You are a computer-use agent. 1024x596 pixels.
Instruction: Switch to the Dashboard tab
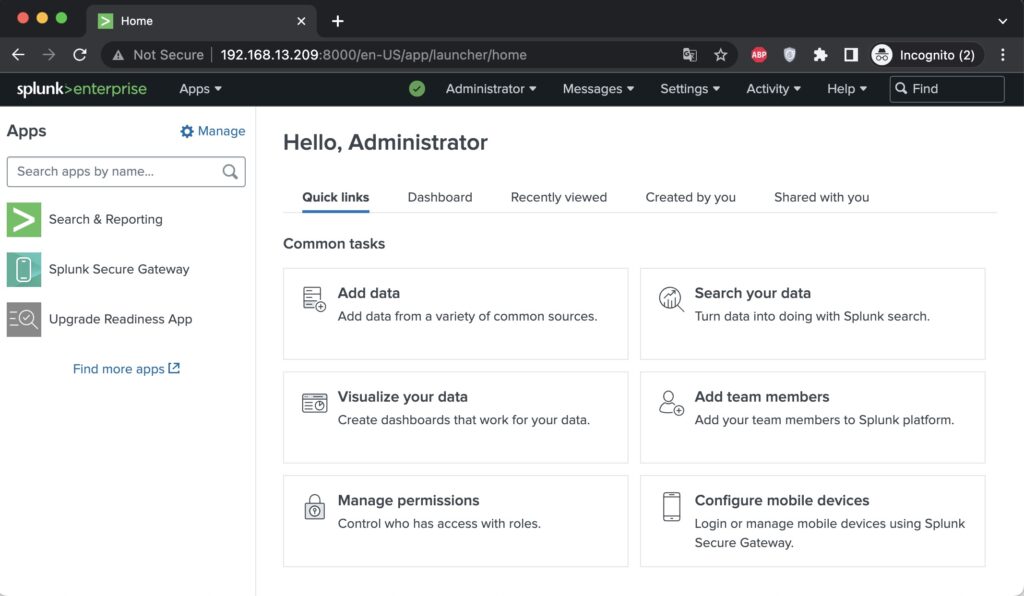pyautogui.click(x=440, y=197)
